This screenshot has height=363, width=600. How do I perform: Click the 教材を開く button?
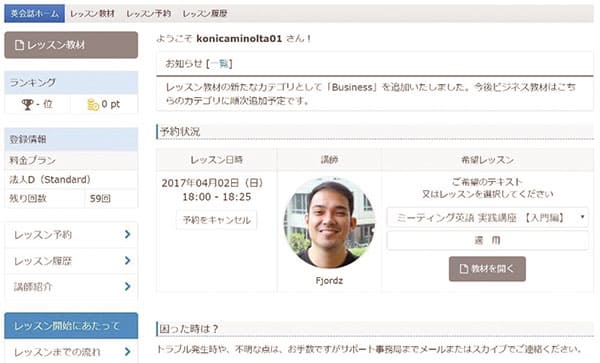click(x=487, y=269)
